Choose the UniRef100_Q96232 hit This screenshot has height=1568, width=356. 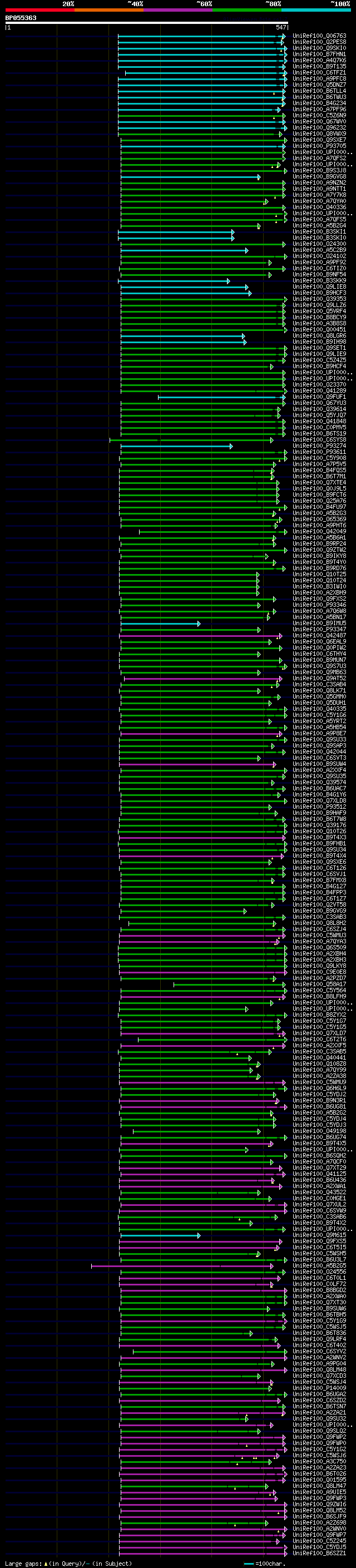click(319, 128)
